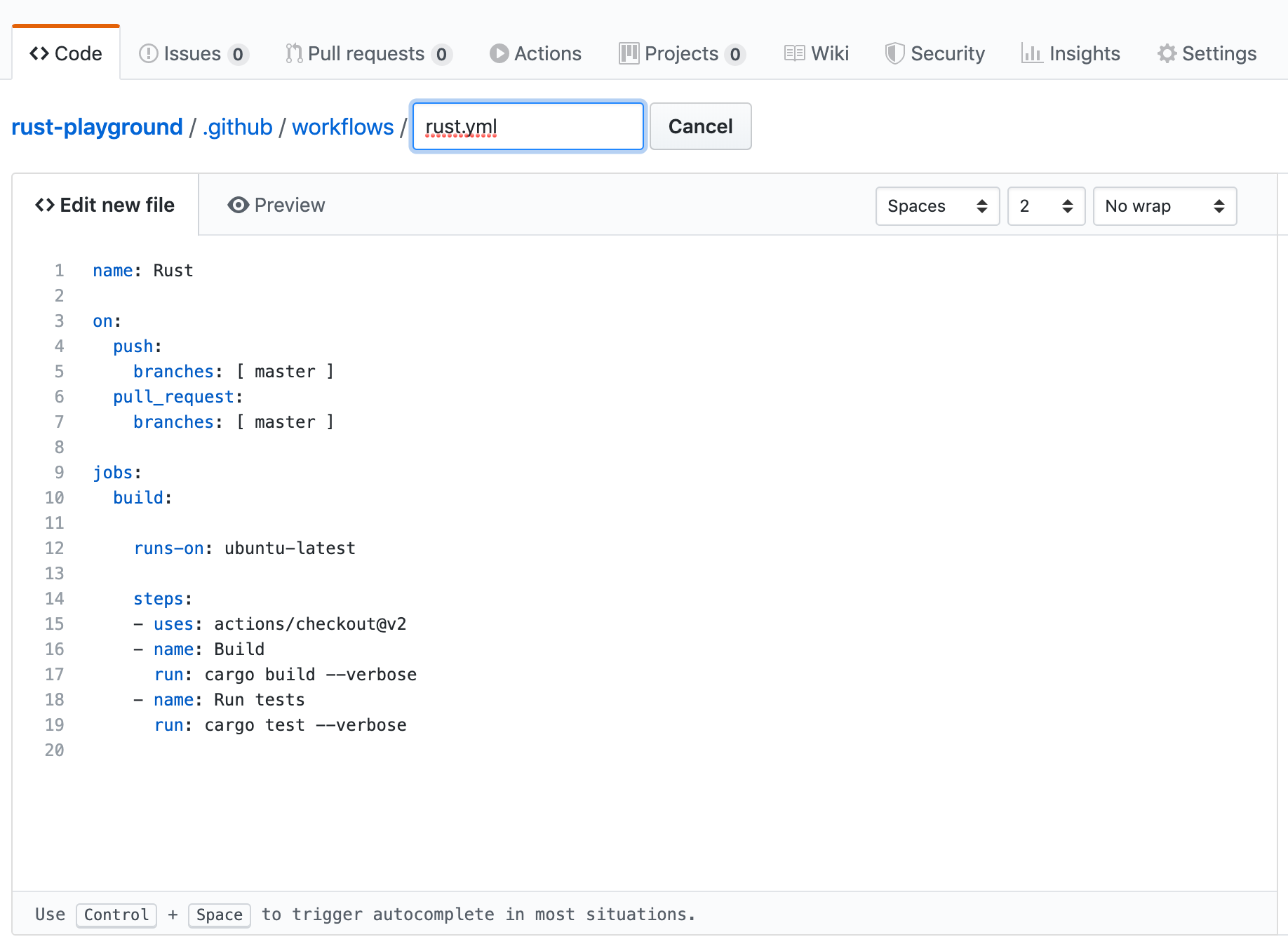
Task: Click the 'name: Build' line
Action: coord(199,649)
